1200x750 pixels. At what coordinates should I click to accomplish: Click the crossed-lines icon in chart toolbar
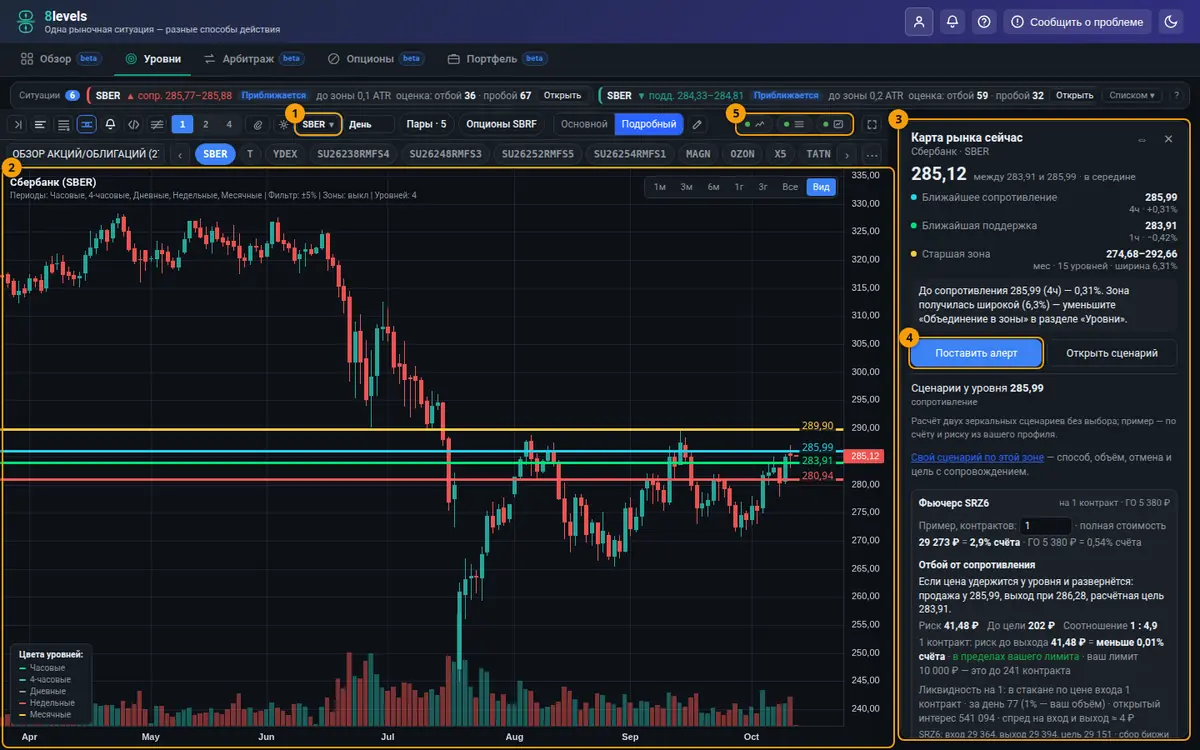157,124
